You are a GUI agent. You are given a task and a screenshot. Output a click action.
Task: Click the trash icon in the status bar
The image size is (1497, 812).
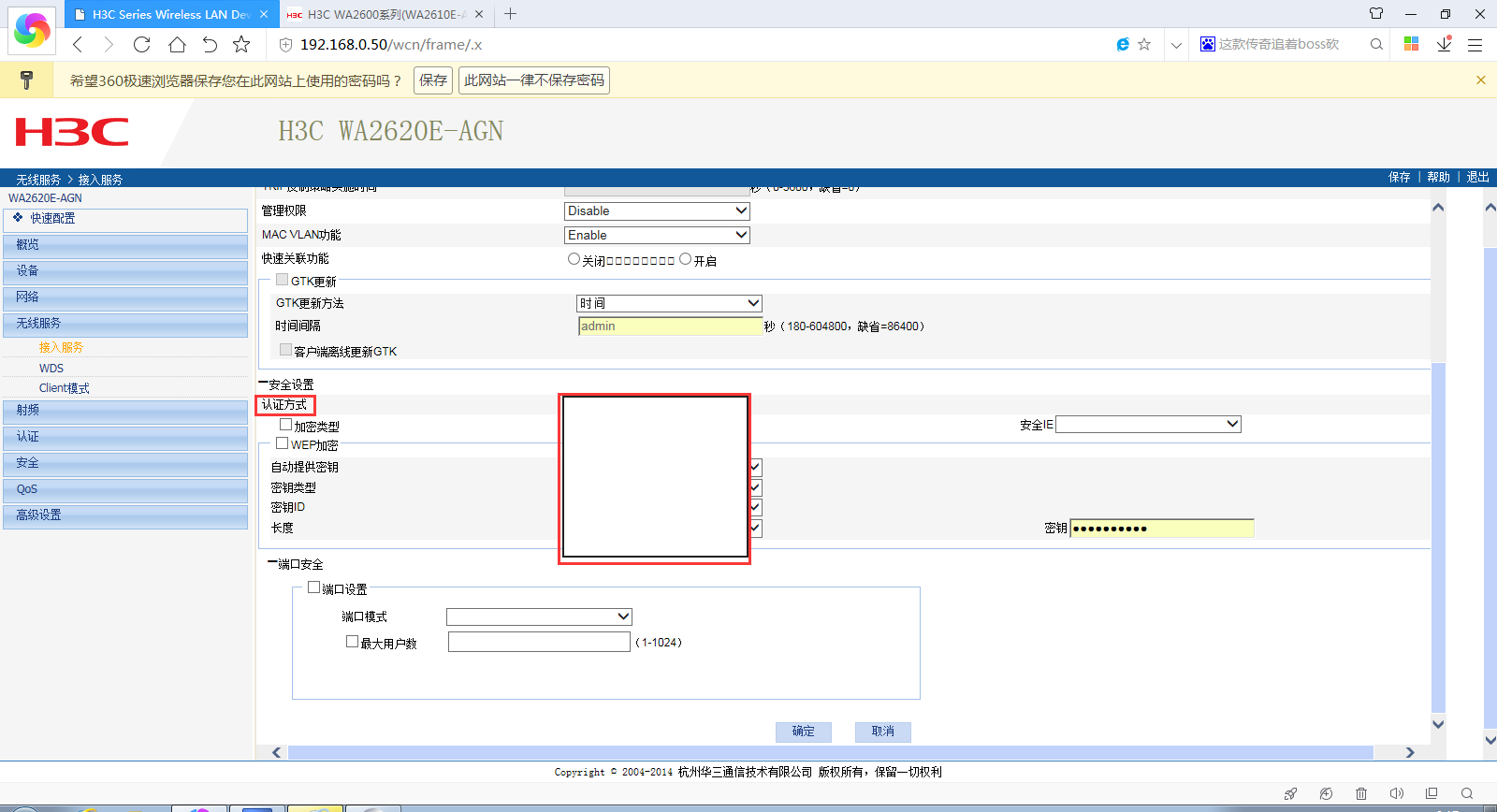[x=1361, y=793]
